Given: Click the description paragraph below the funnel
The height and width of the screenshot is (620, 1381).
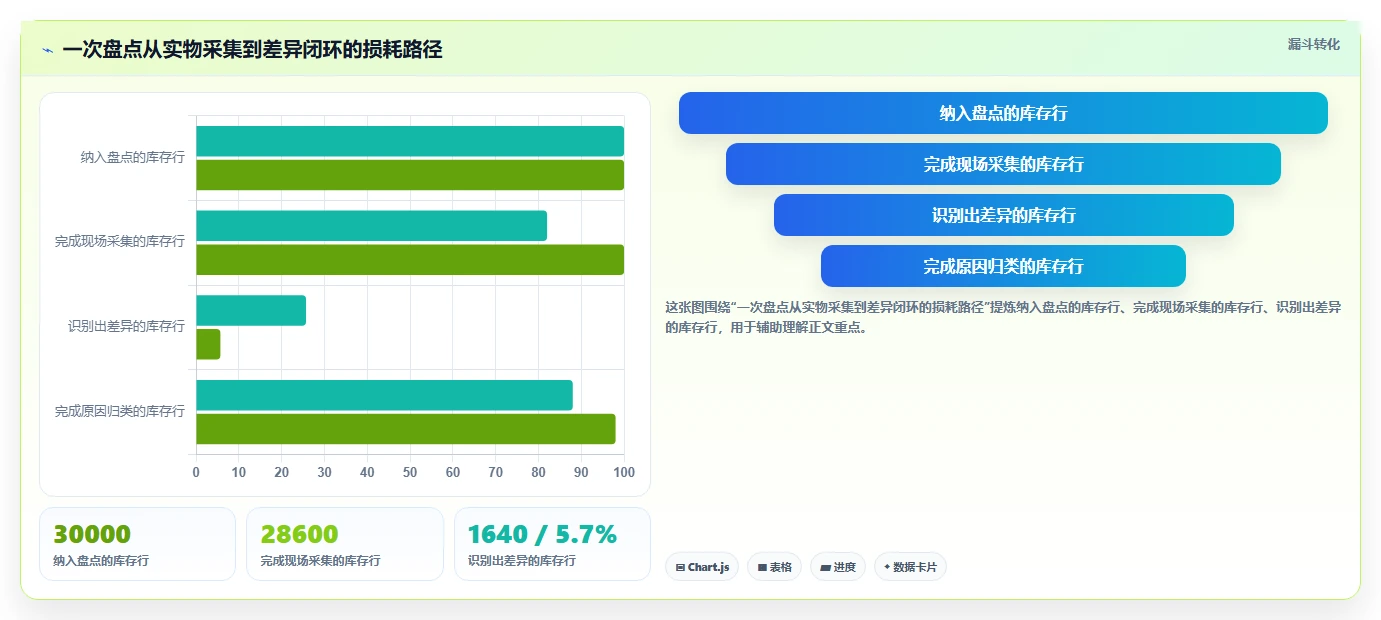Looking at the screenshot, I should [x=1003, y=317].
